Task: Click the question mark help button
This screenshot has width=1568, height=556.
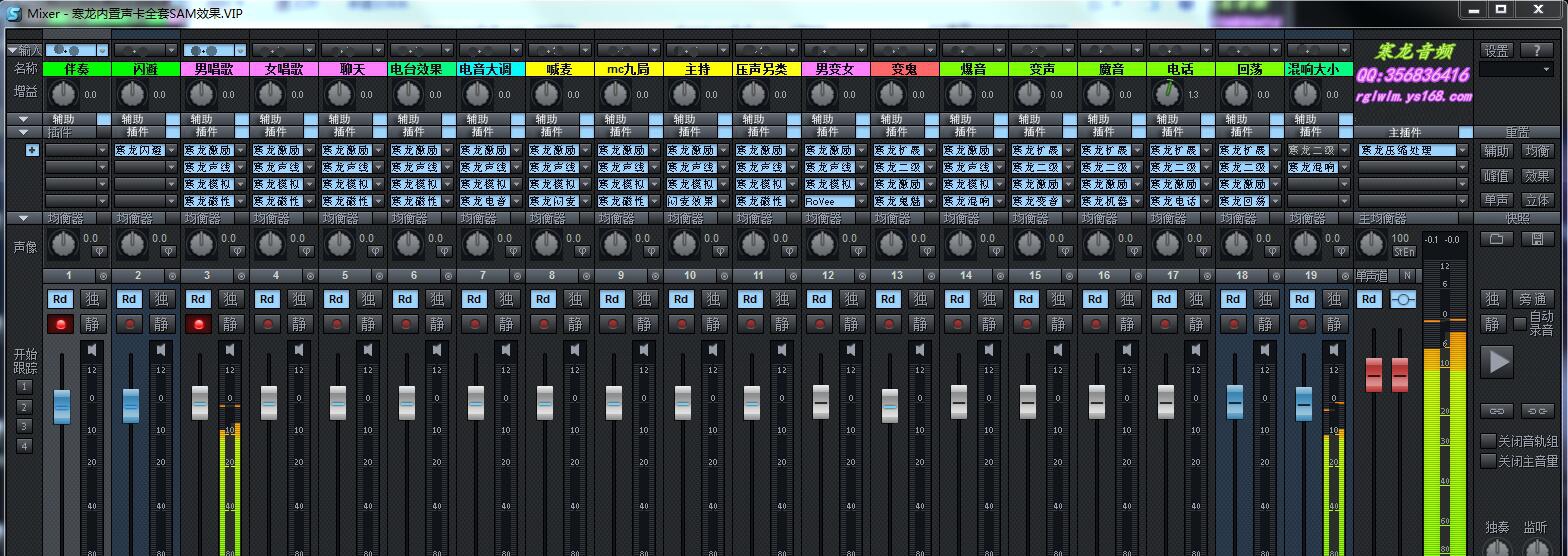Action: coord(1537,50)
